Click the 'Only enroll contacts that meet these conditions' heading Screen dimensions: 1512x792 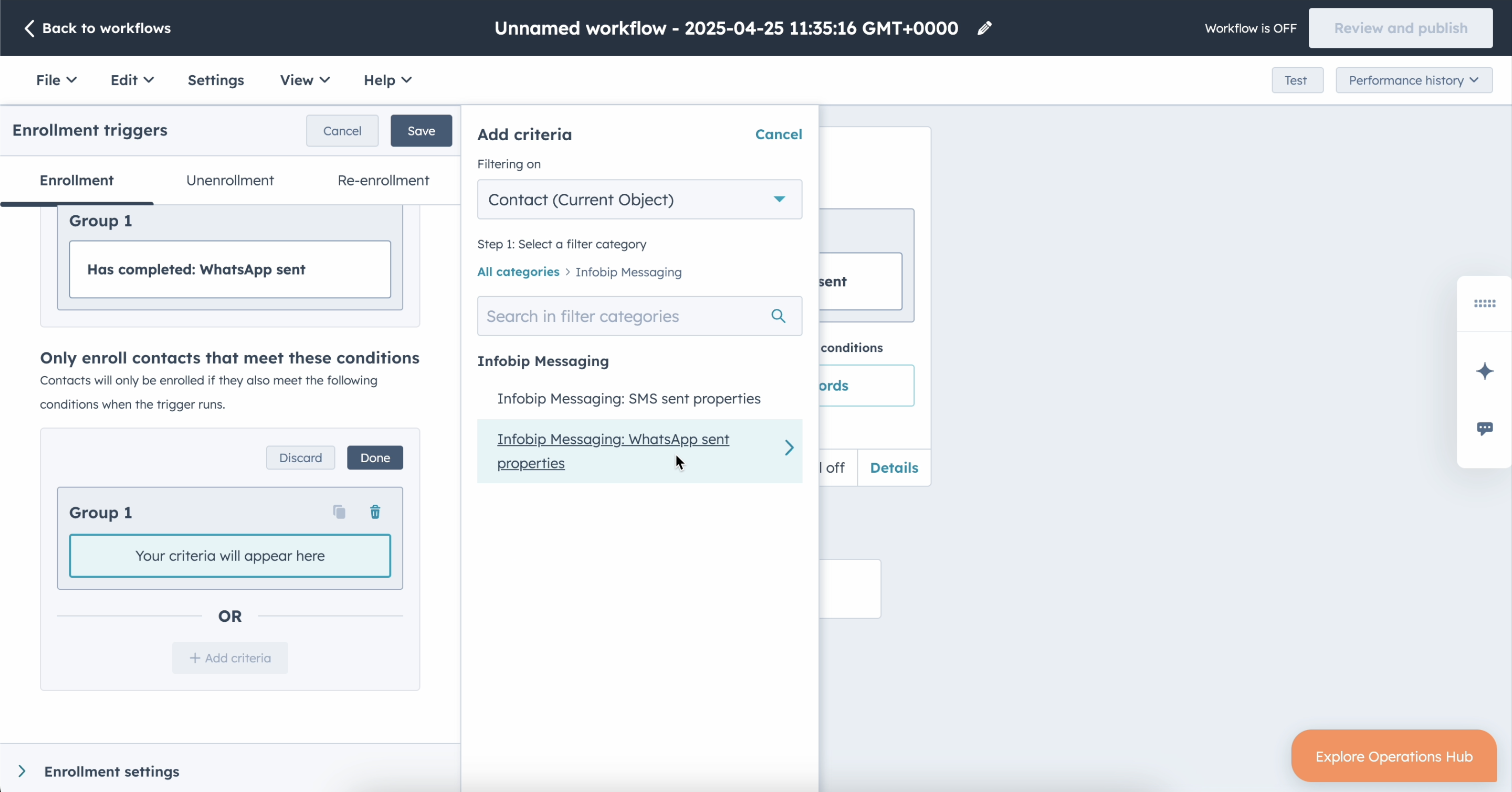click(229, 358)
